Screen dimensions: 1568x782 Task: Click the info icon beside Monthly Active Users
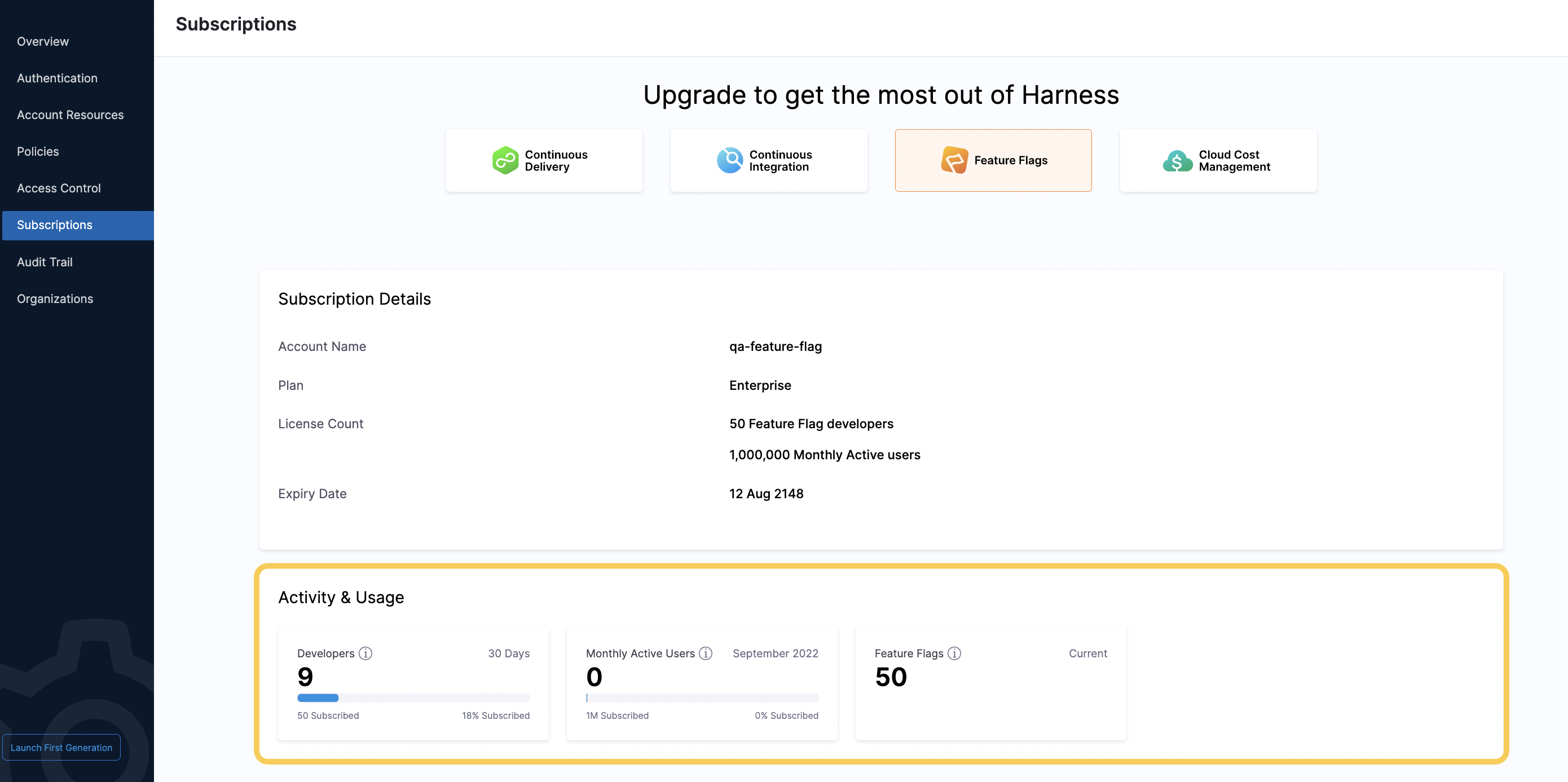tap(706, 653)
